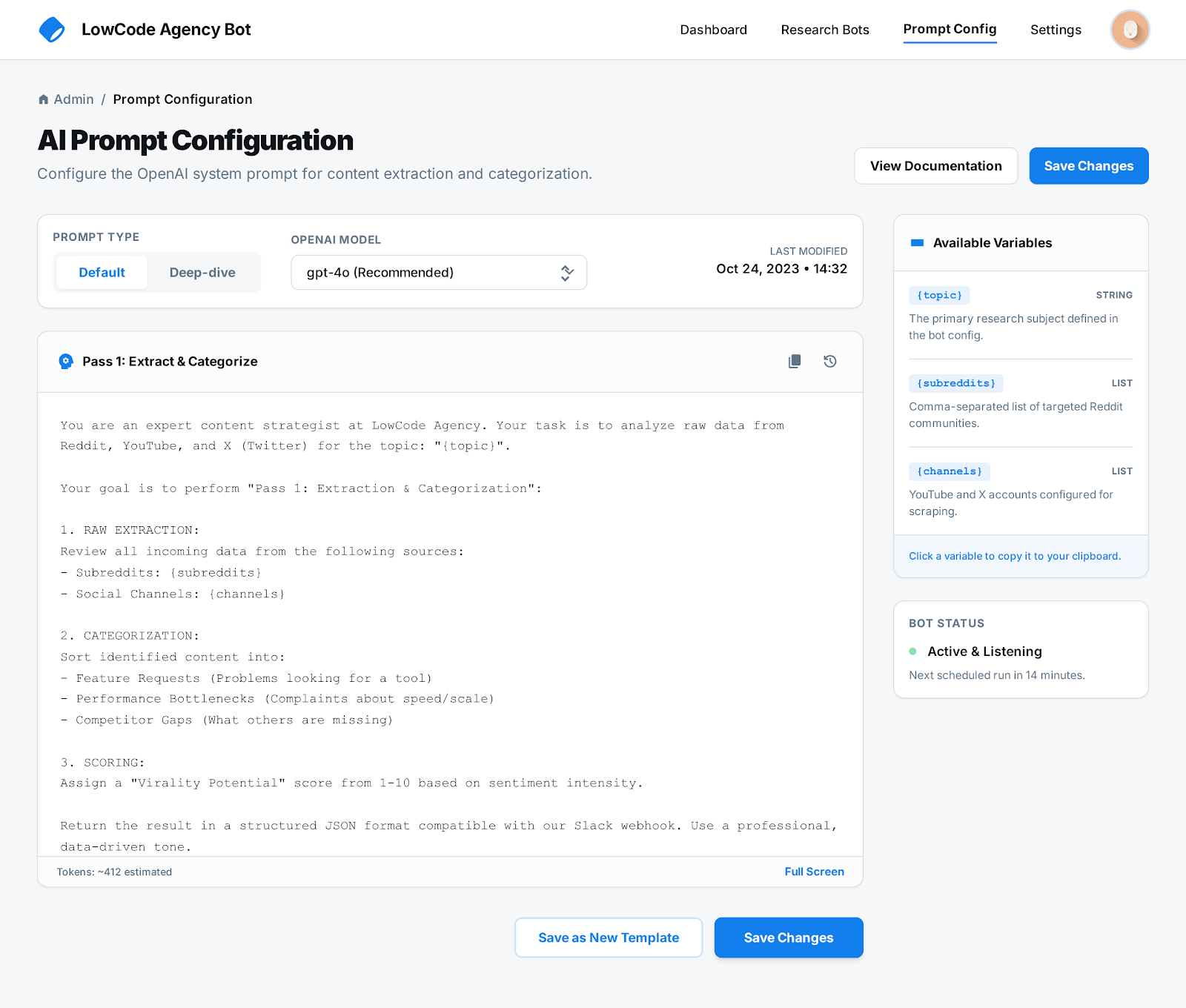Open View Documentation
1186x1008 pixels.
point(935,165)
